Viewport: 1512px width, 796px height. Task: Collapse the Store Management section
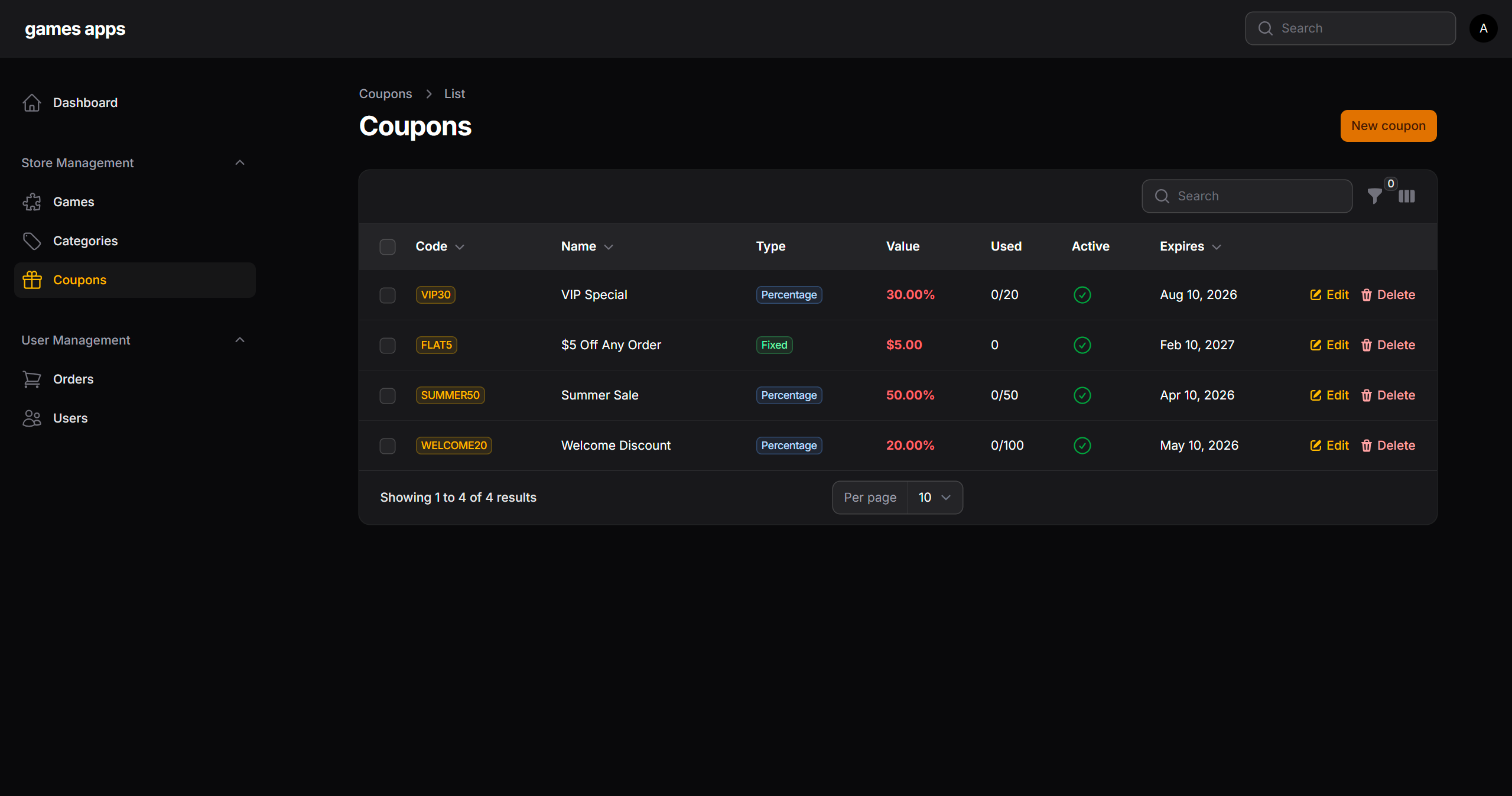tap(239, 163)
